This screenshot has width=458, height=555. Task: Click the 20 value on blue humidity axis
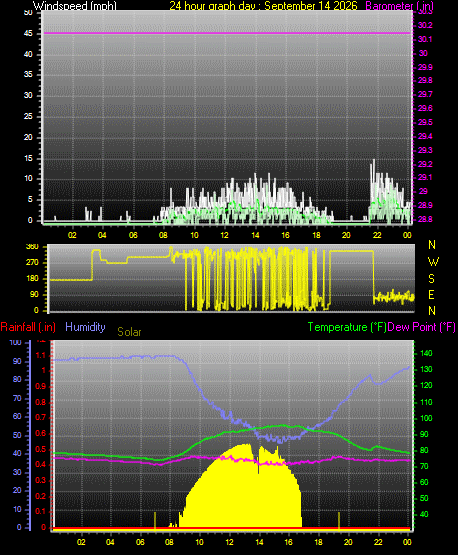(17, 490)
